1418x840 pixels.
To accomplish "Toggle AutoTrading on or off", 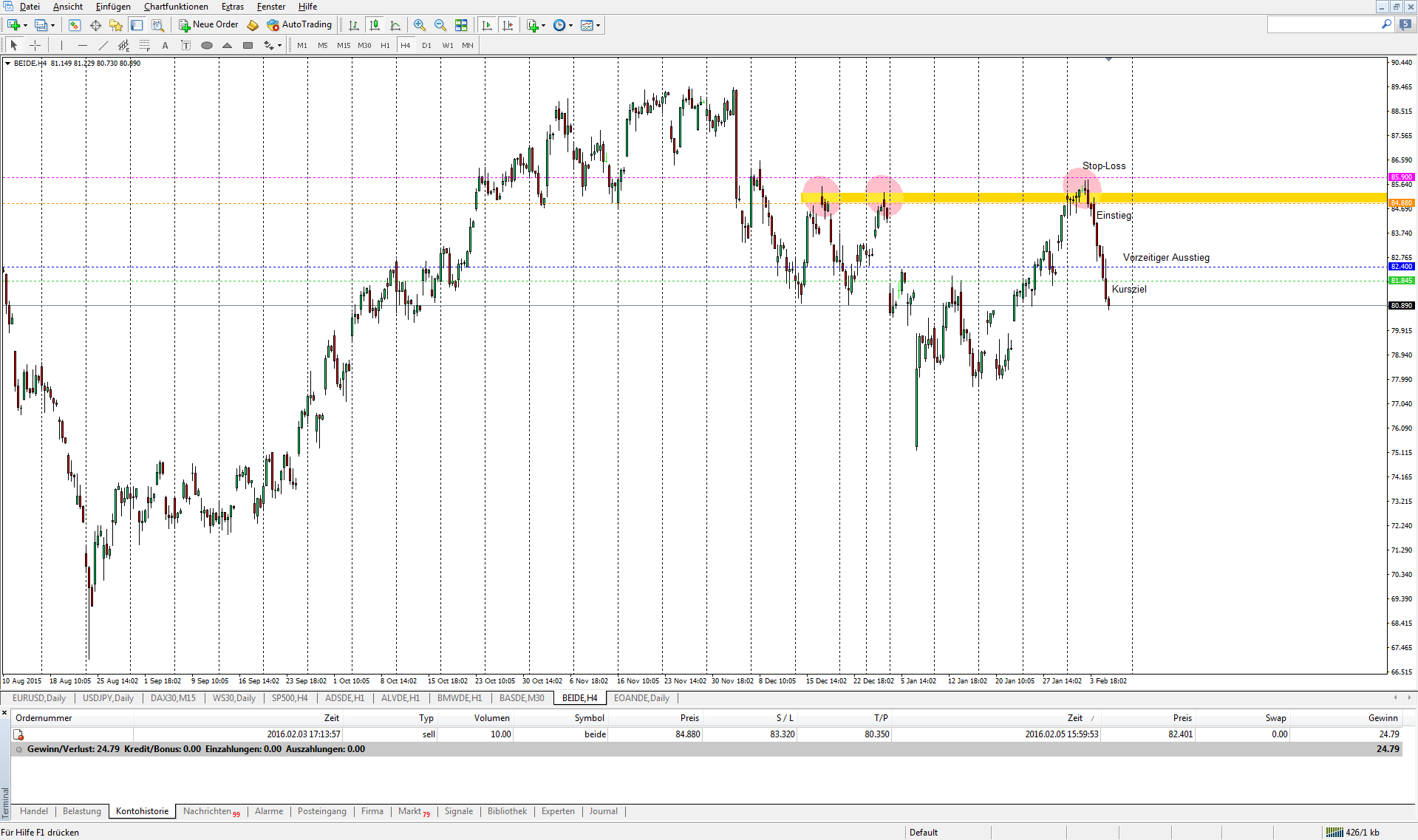I will [x=299, y=25].
